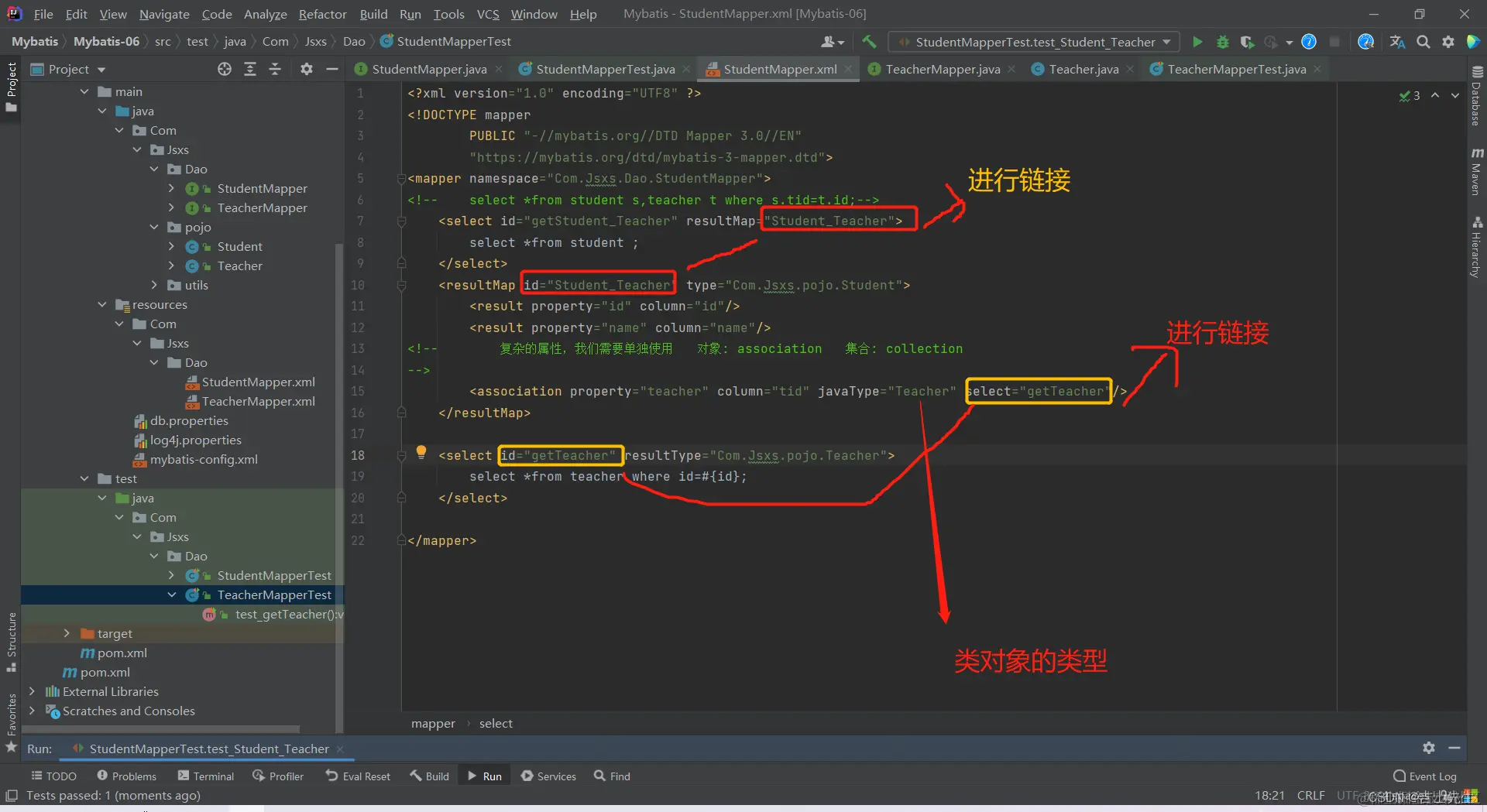Collapse the pojo package

tap(154, 227)
